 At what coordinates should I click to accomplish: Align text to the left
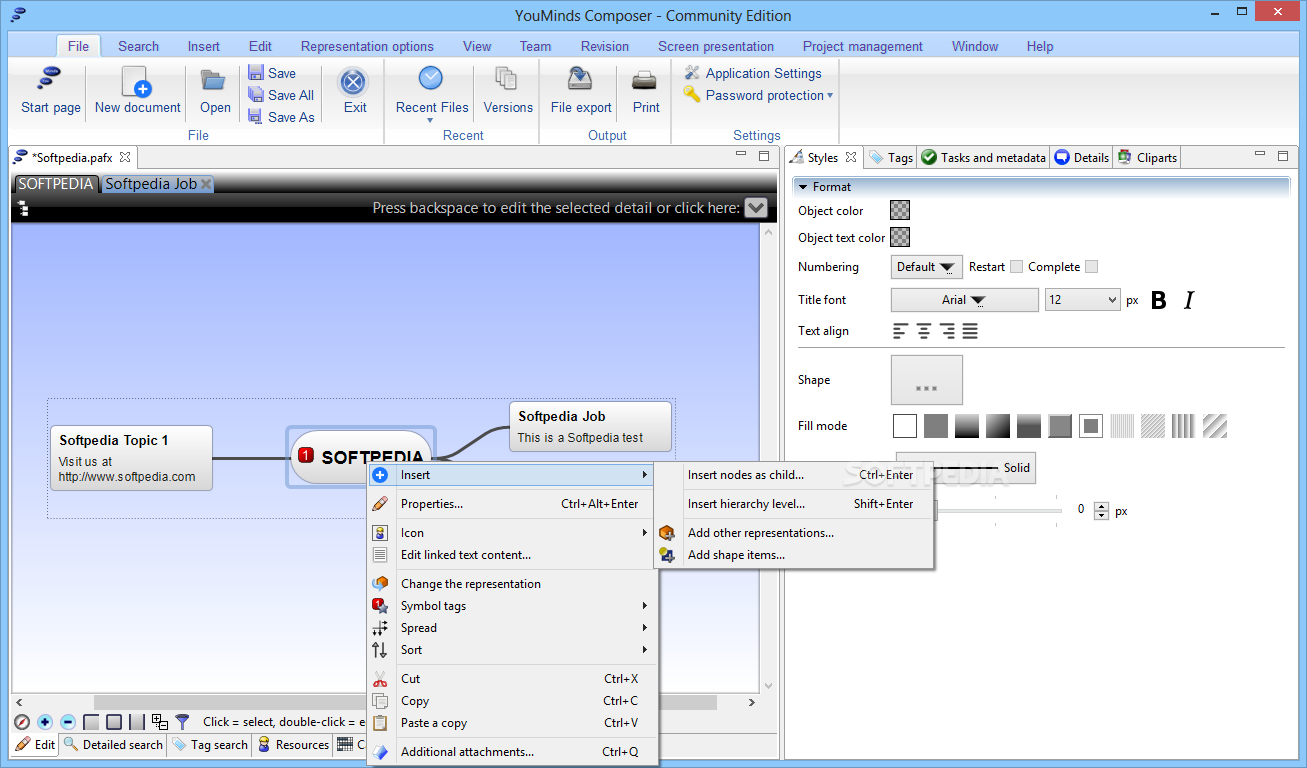tap(901, 331)
